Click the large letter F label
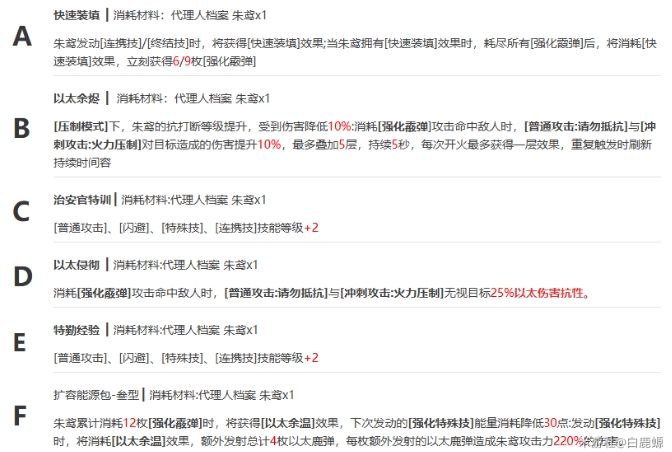 (x=22, y=412)
